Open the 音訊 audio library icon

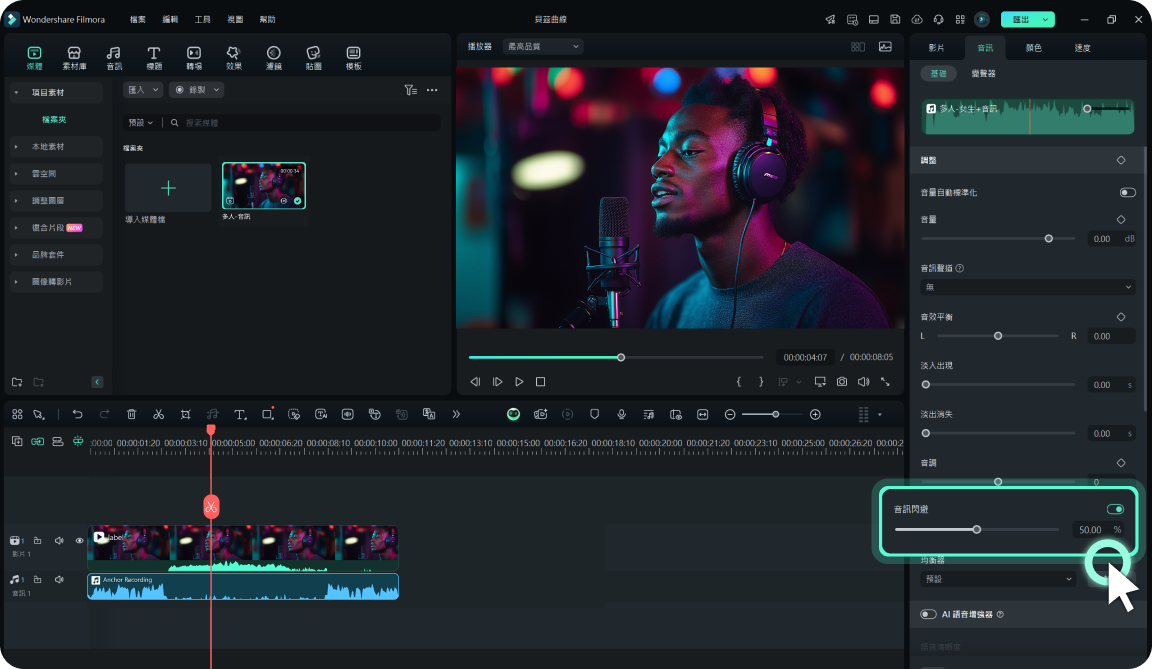tap(114, 57)
